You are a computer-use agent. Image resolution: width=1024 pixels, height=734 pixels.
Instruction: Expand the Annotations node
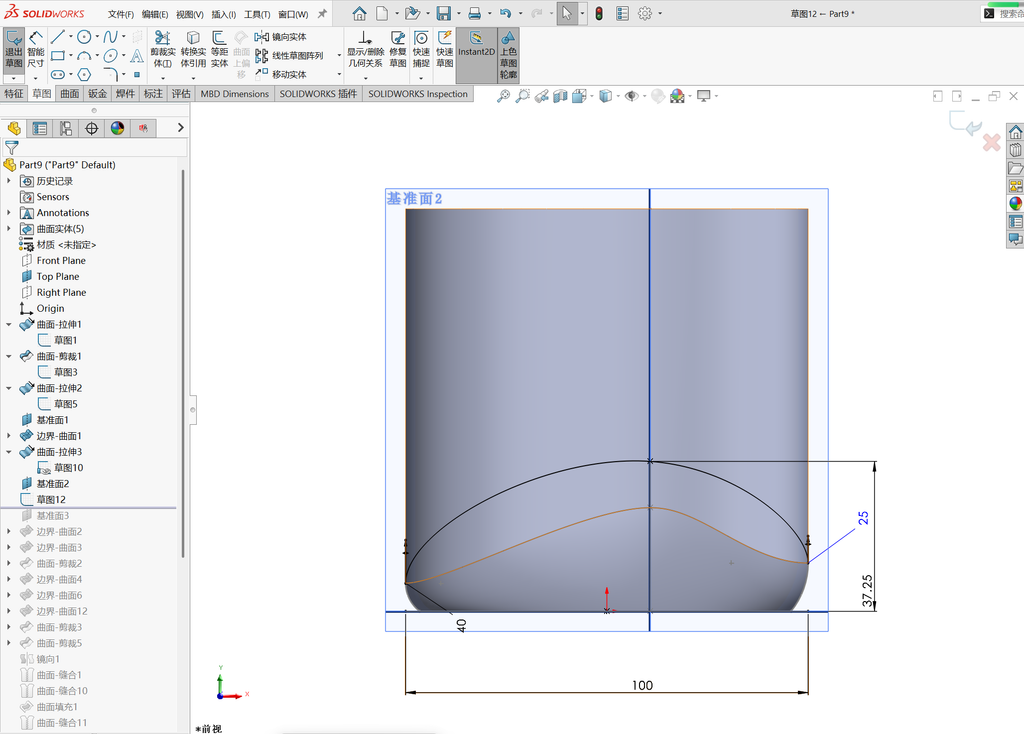click(x=8, y=212)
